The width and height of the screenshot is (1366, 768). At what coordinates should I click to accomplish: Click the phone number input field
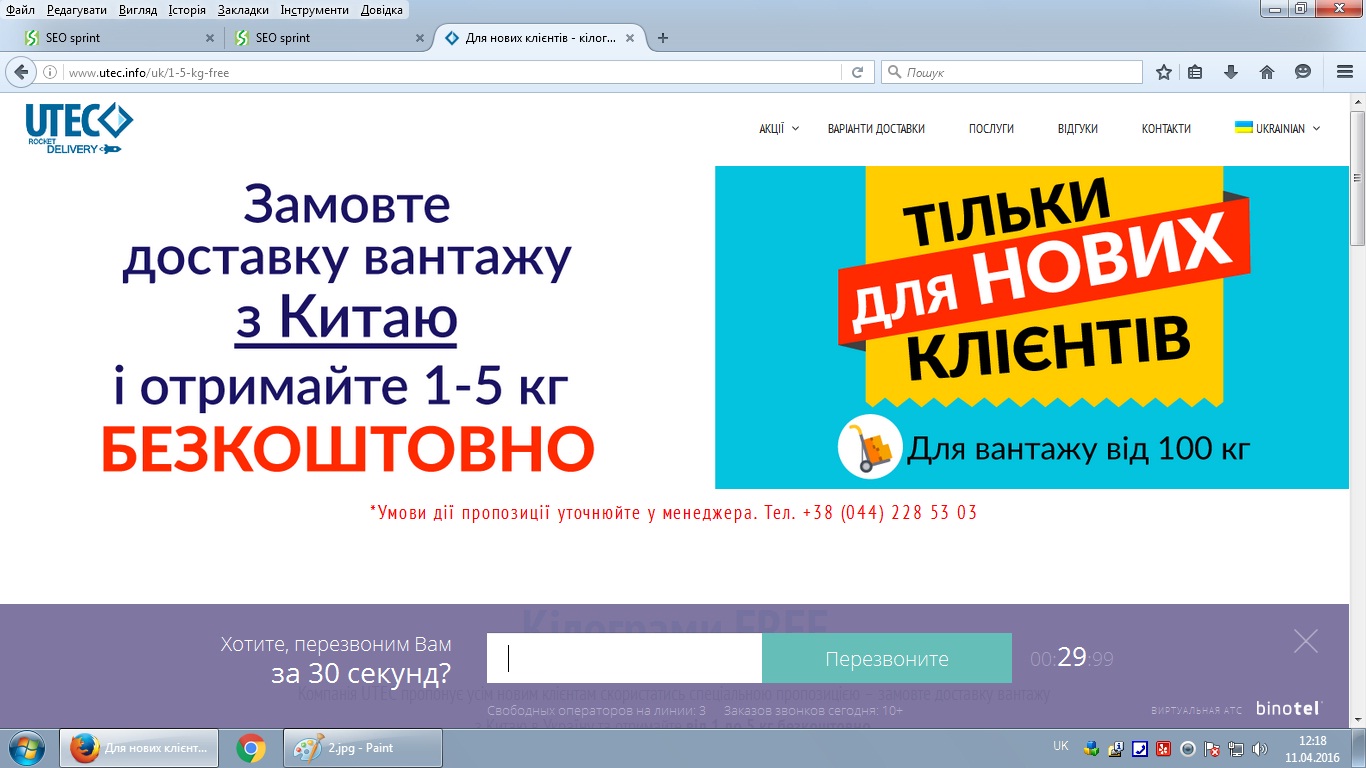[x=624, y=659]
